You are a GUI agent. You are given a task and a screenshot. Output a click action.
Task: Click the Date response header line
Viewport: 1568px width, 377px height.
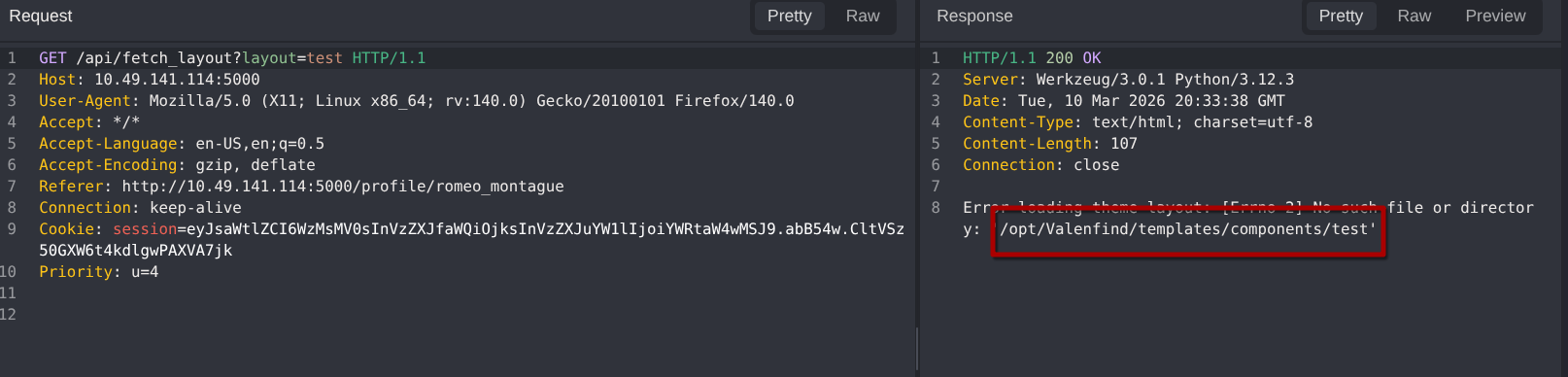point(1124,101)
